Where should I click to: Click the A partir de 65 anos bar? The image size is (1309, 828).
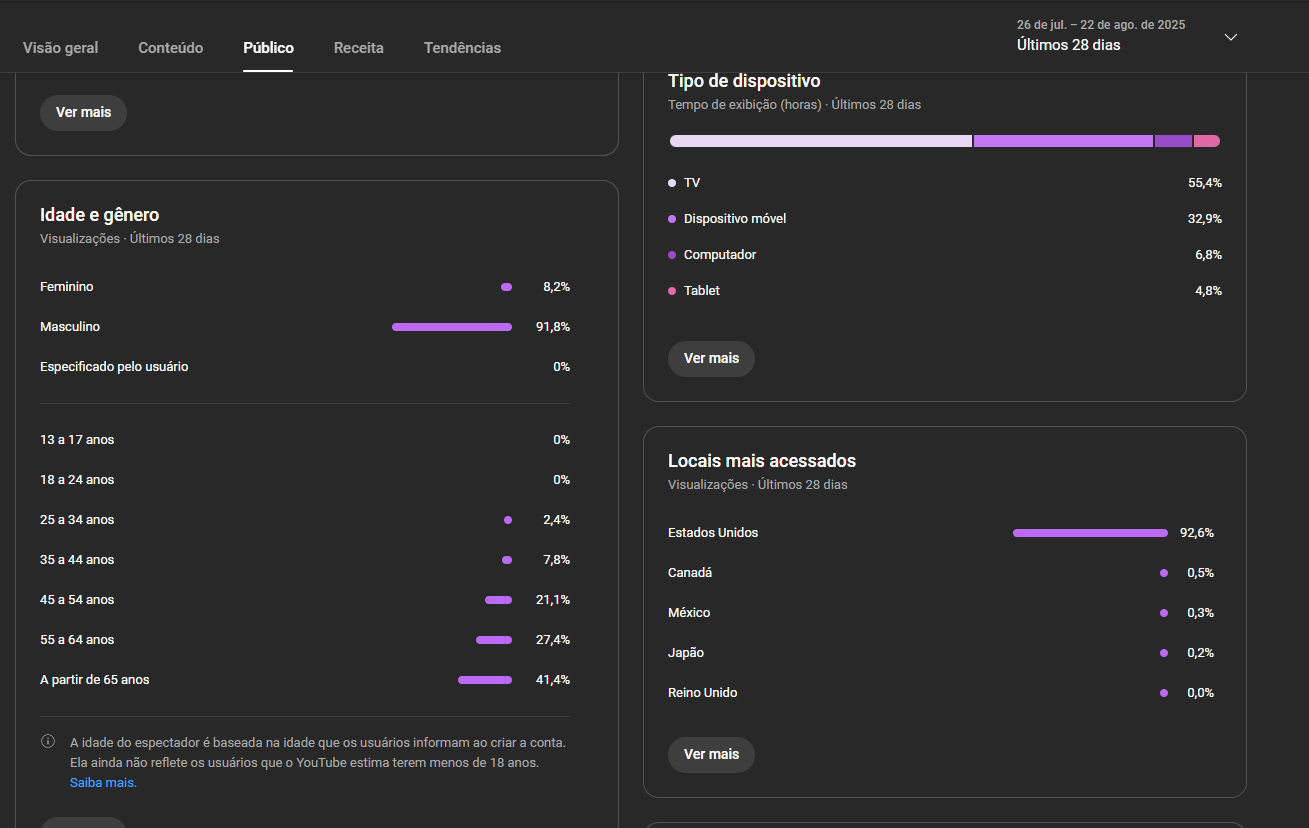(485, 680)
